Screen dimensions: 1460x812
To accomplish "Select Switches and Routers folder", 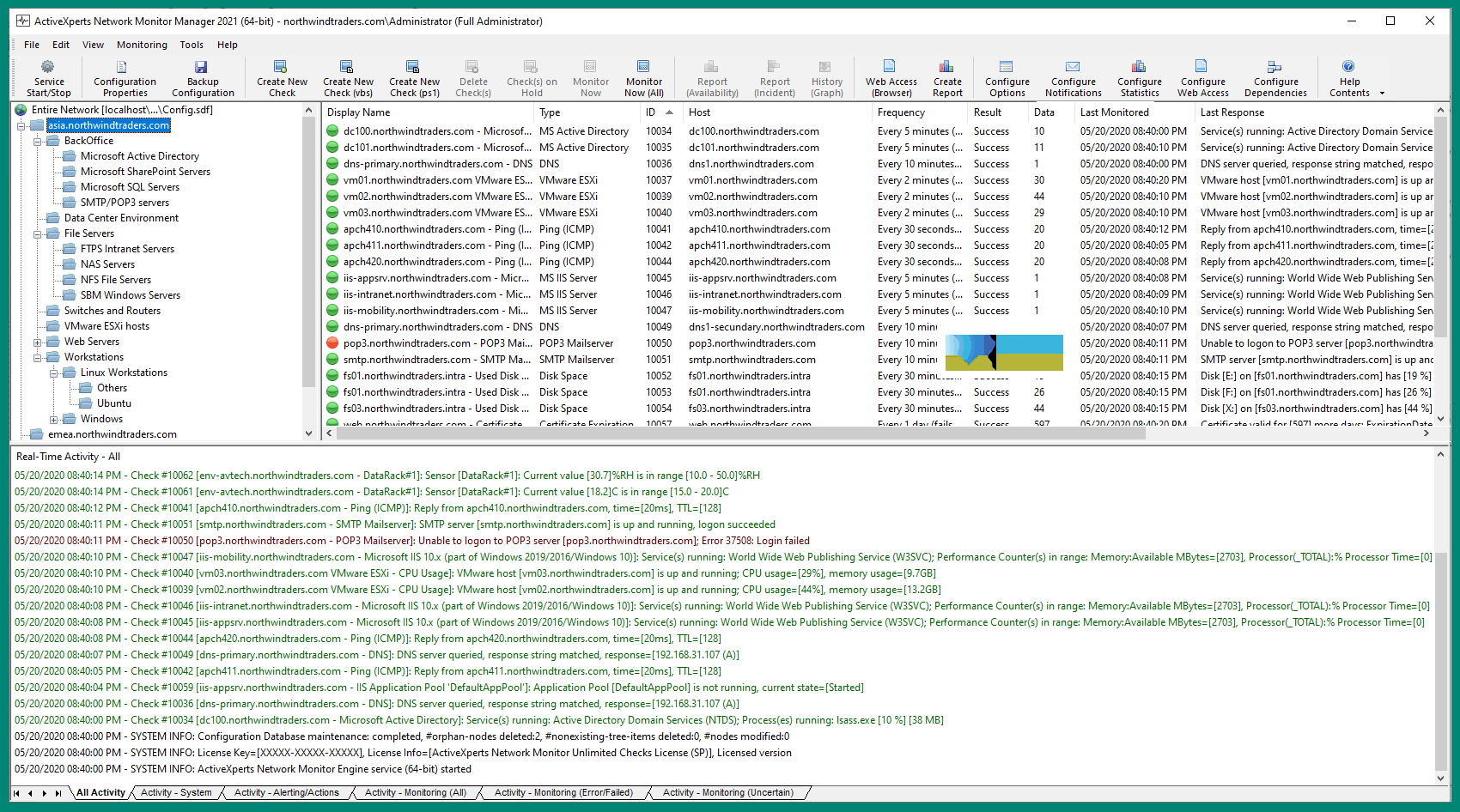I will coord(112,311).
